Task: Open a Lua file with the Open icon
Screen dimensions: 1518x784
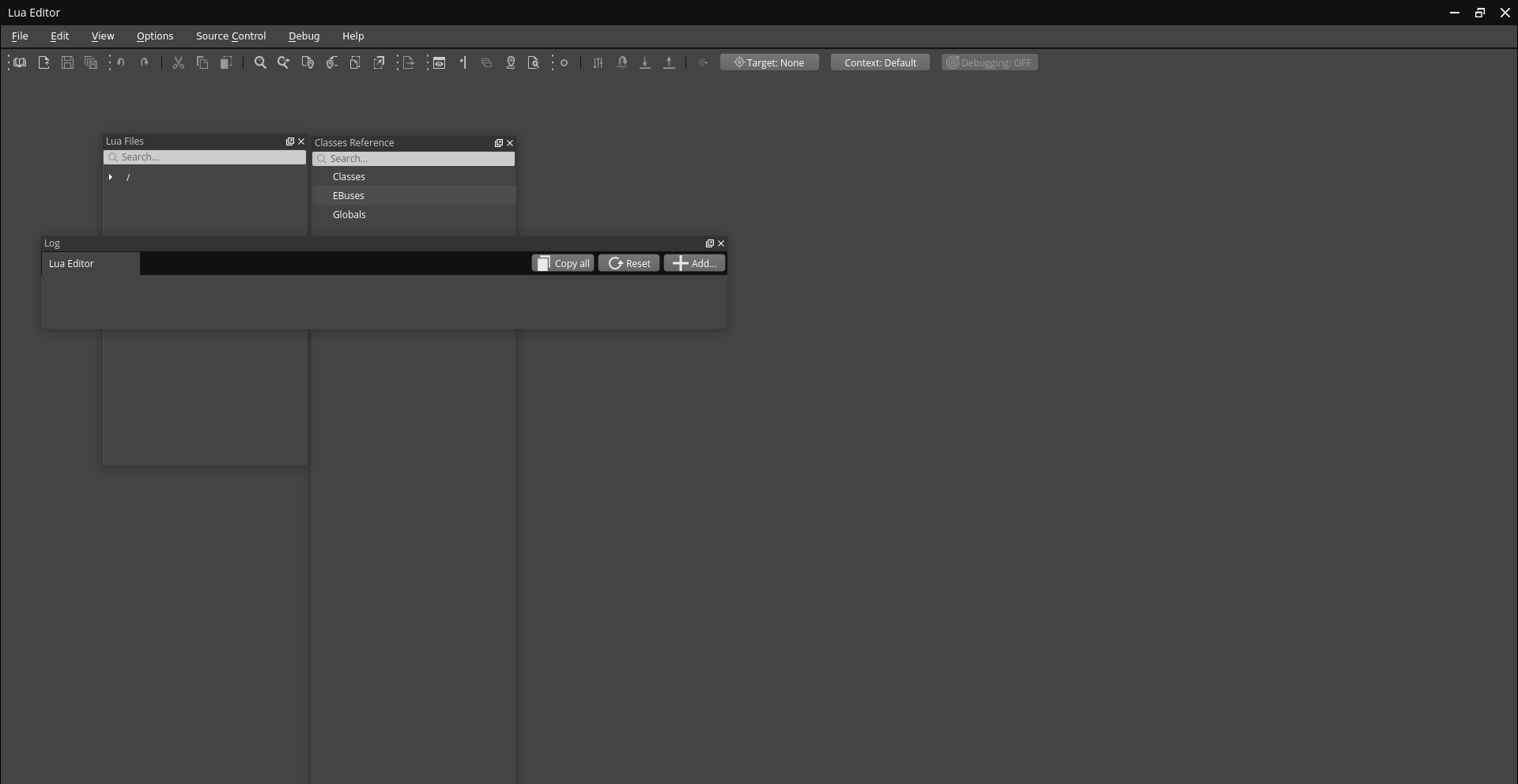Action: pos(19,62)
